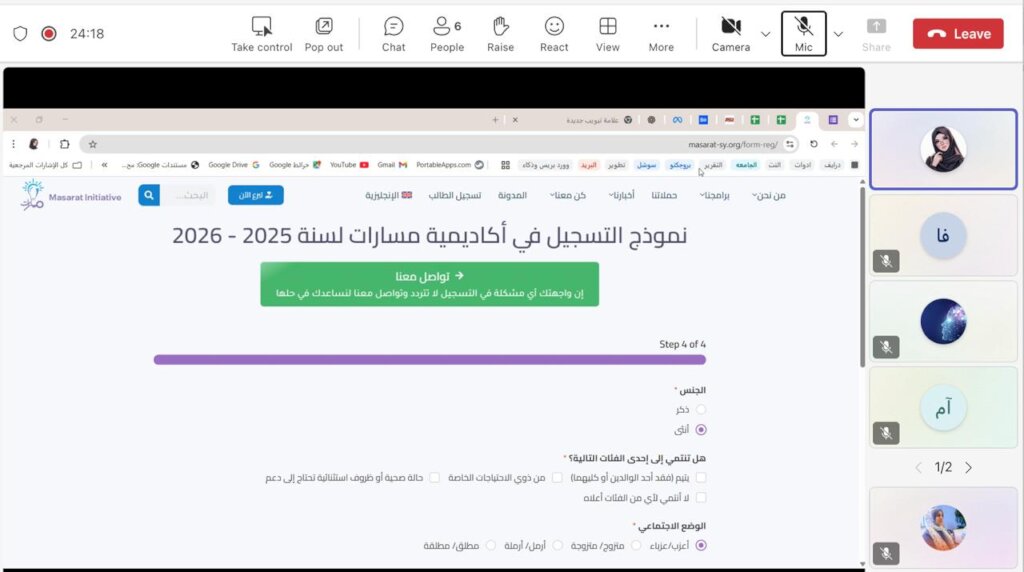Image resolution: width=1024 pixels, height=572 pixels.
Task: Go to next page of participants
Action: point(968,467)
